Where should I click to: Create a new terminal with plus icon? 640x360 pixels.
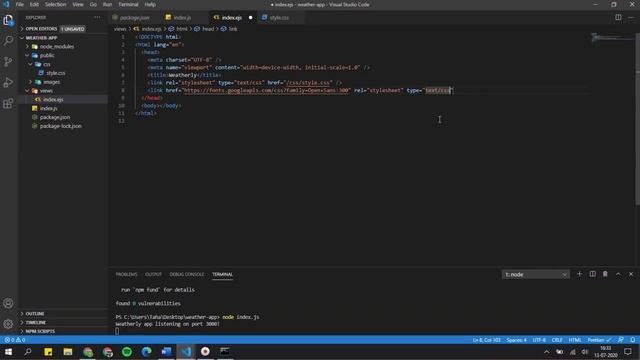pos(579,274)
